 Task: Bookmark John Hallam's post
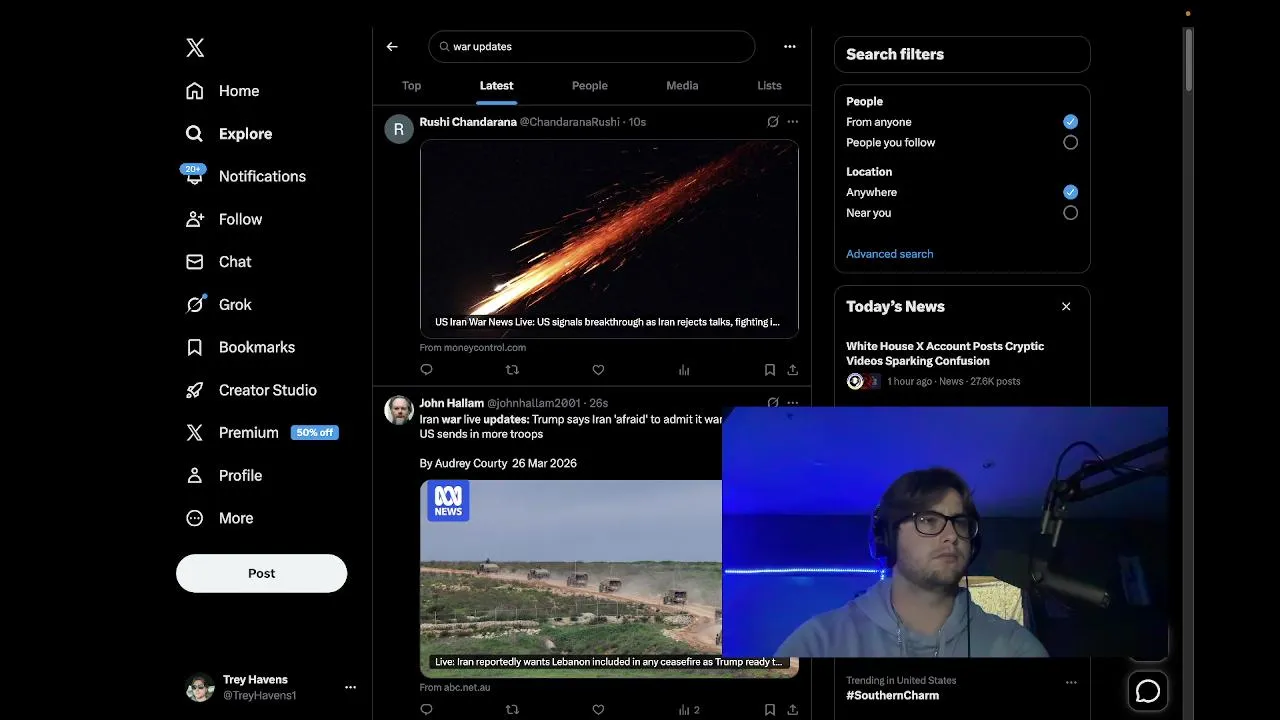(x=770, y=710)
